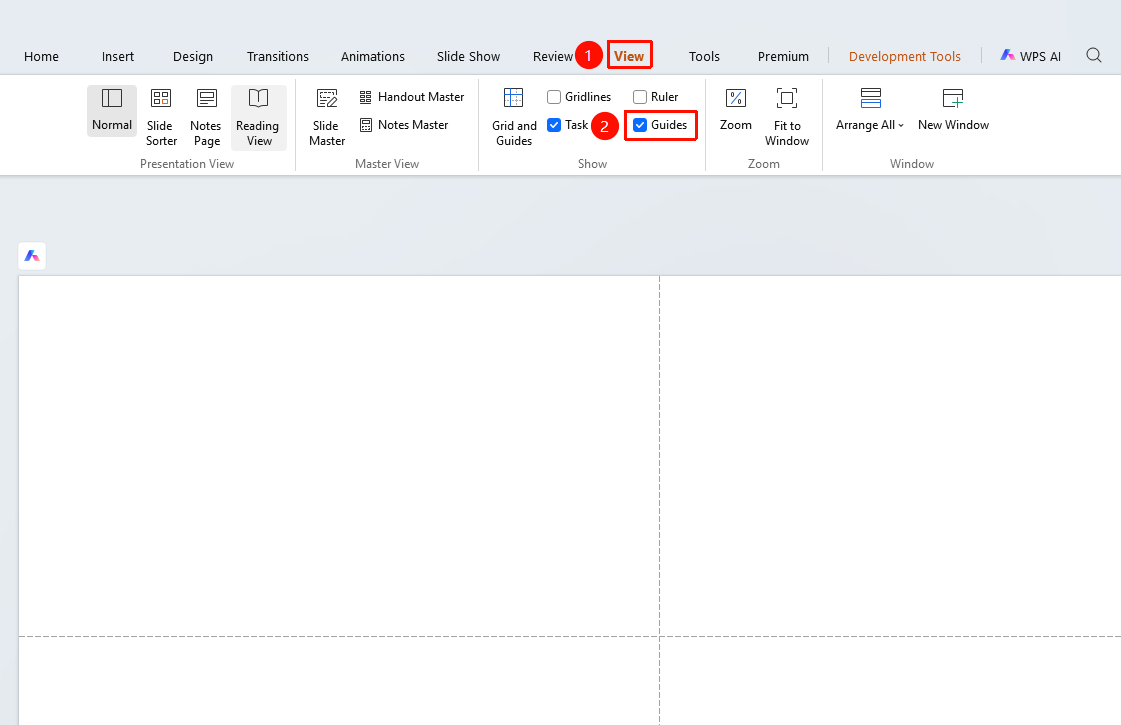Click the search magnifier icon
Image resolution: width=1121 pixels, height=725 pixels.
click(x=1094, y=55)
